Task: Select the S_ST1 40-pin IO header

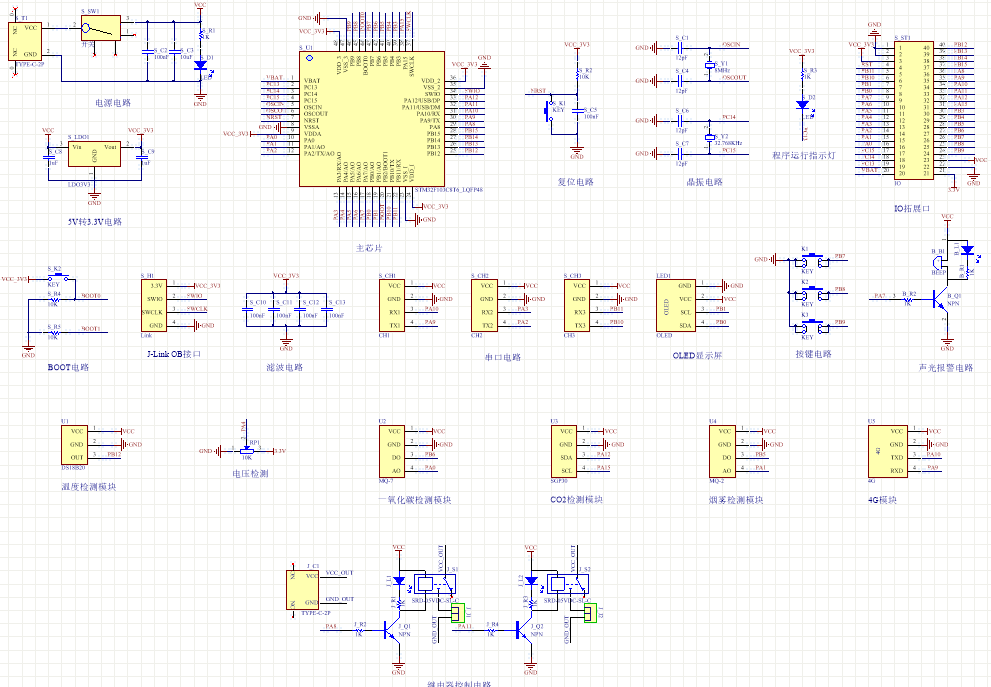Action: (914, 111)
